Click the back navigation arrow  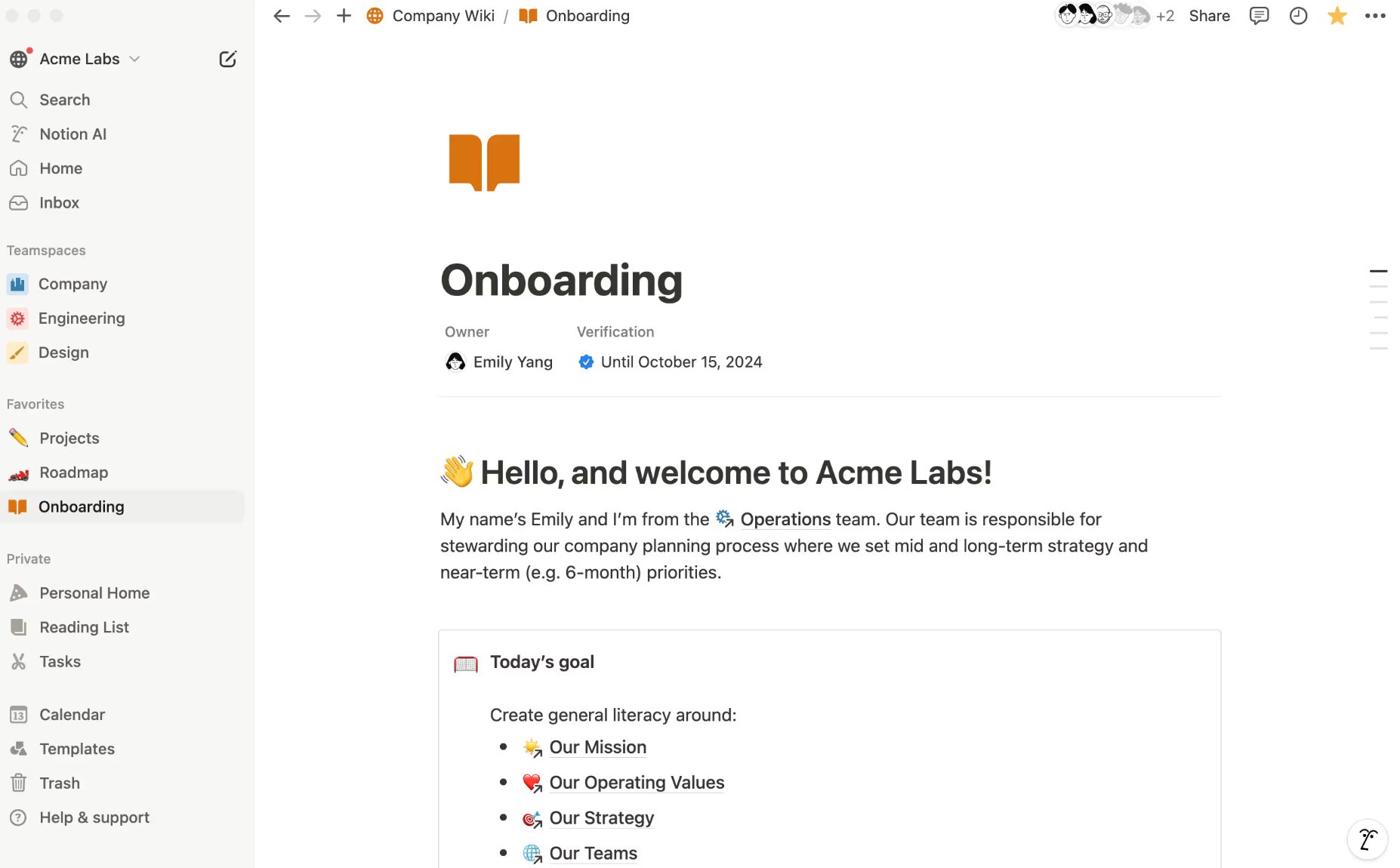coord(282,16)
